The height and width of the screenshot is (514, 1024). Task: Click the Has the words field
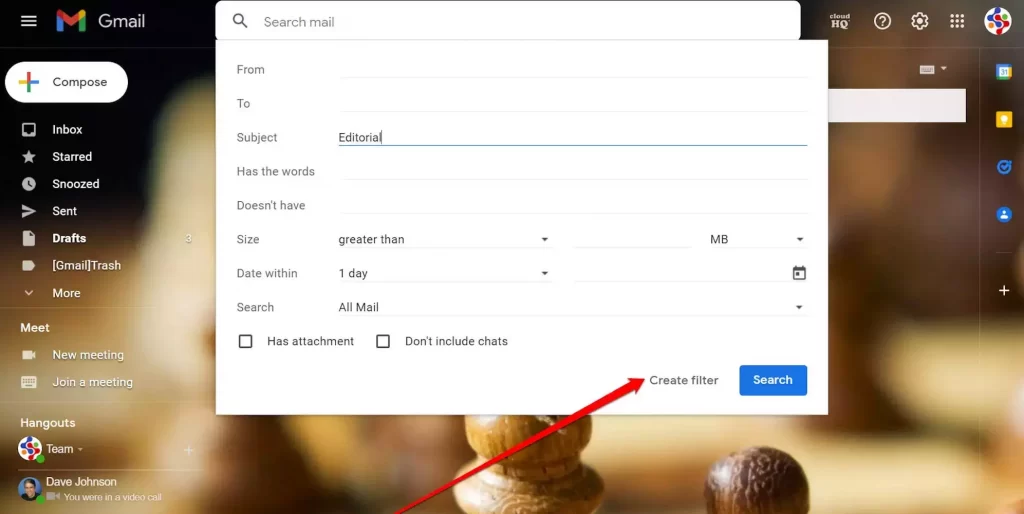click(x=573, y=171)
